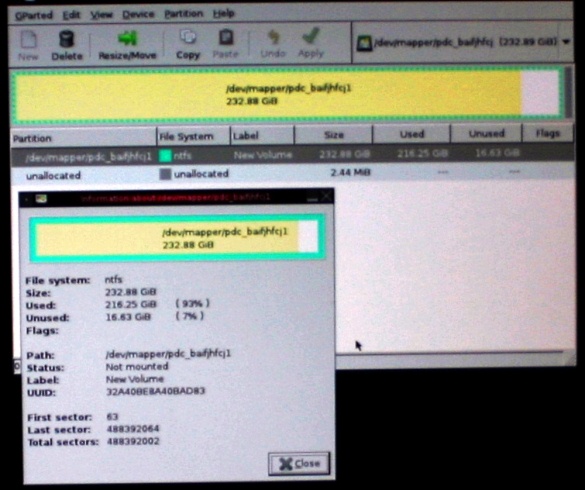
Task: Select the /dev/mapper/pdc_baifjhfcj1 partition row
Action: 292,155
